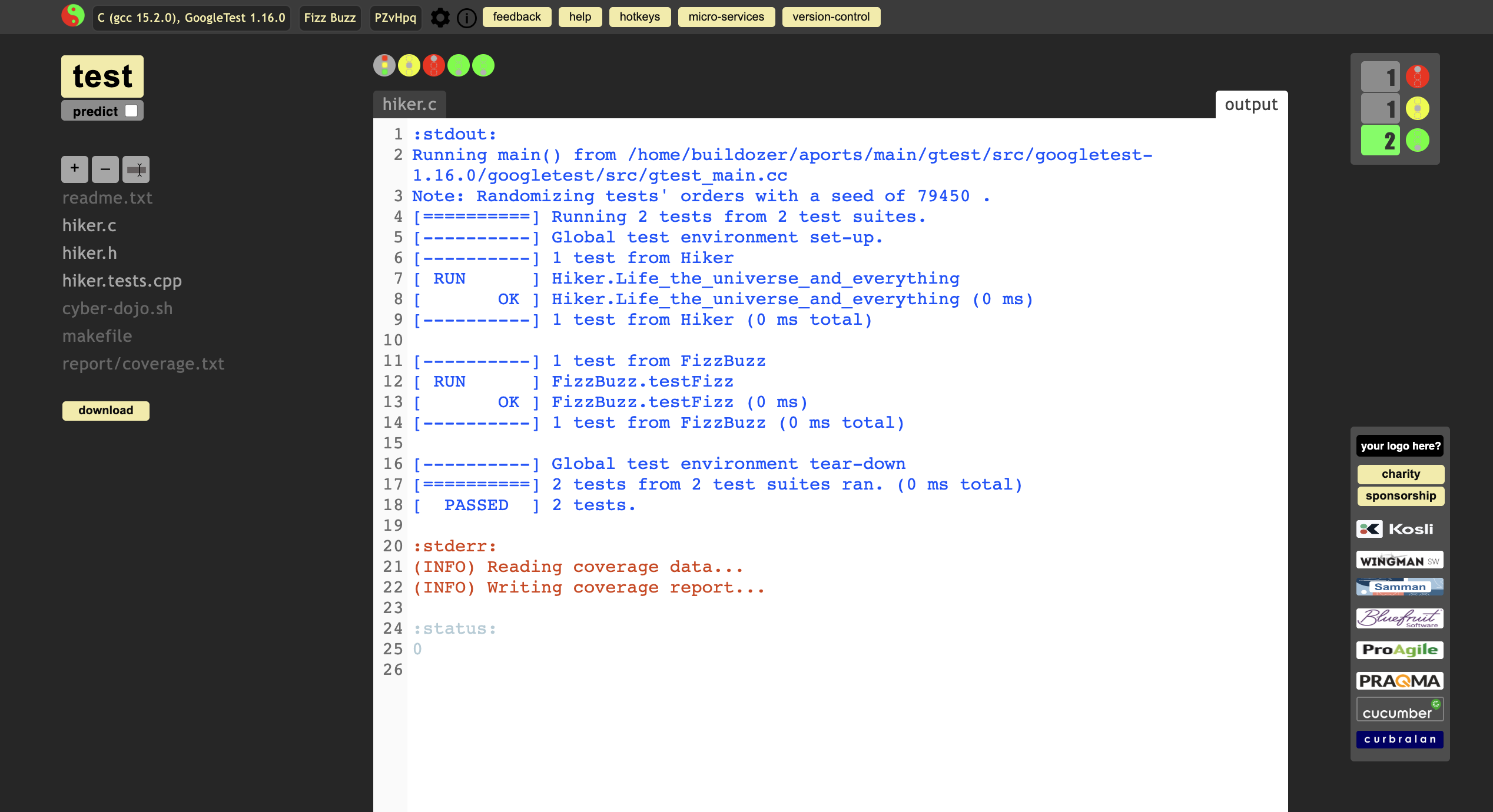Click the yellow traffic light in history
1493x812 pixels.
[409, 65]
